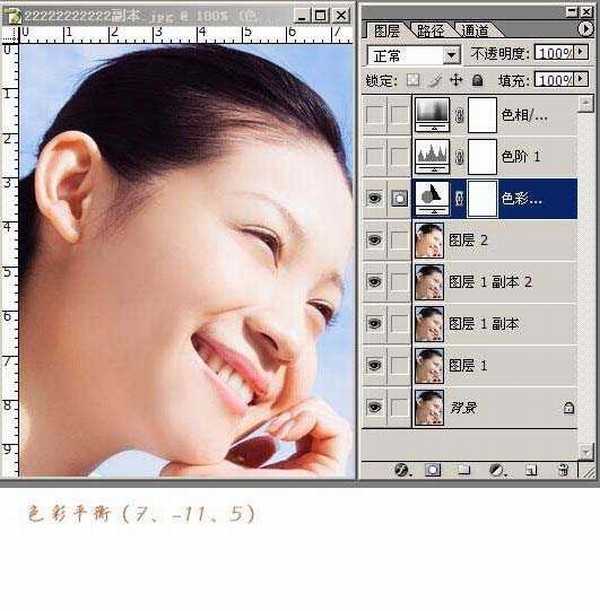Minimize the image document window

302,16
